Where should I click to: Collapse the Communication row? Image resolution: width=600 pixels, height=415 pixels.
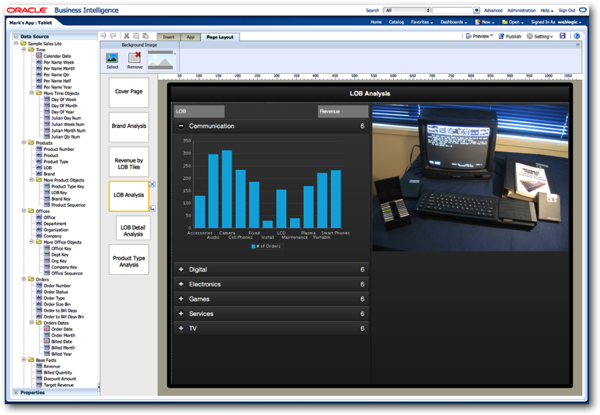point(181,126)
